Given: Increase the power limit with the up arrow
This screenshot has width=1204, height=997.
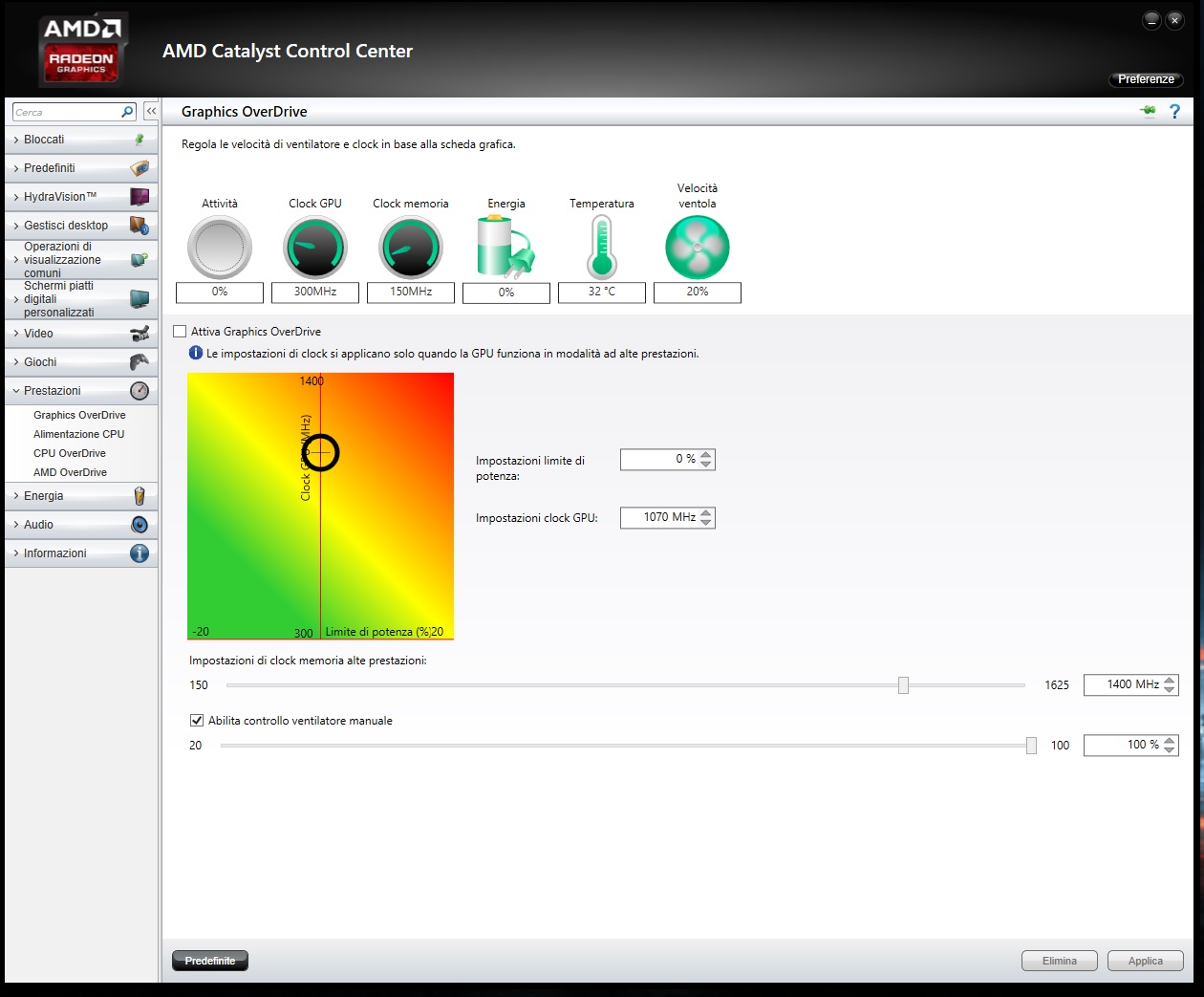Looking at the screenshot, I should coord(706,455).
